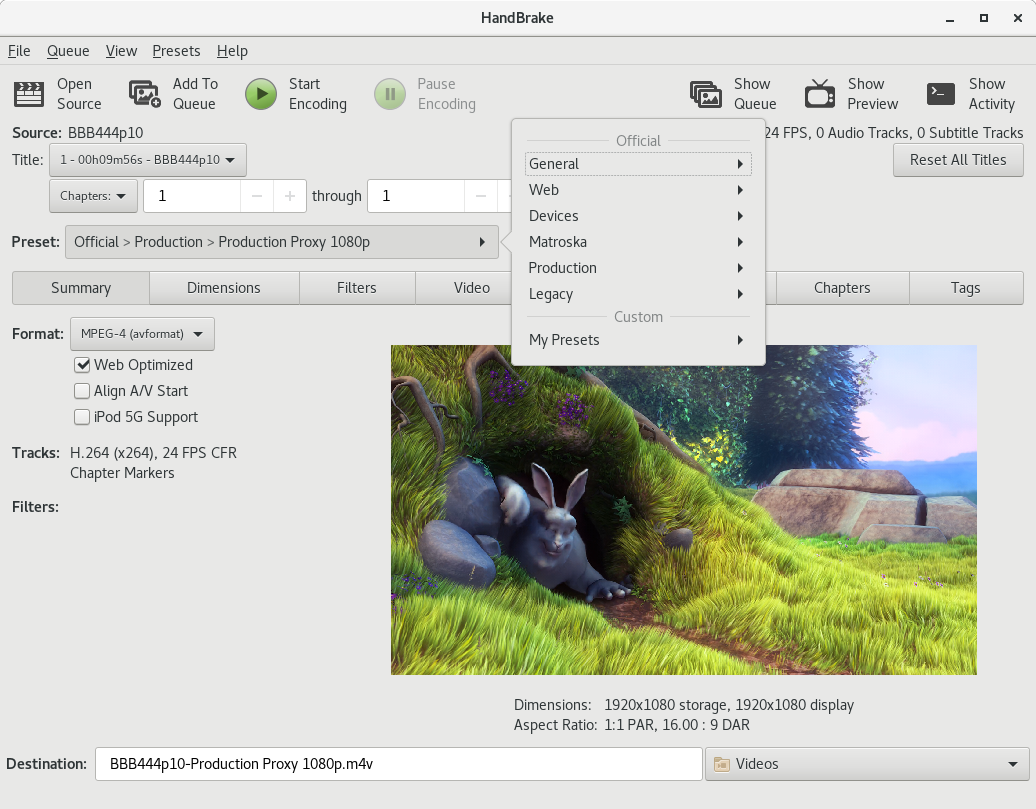Click the Add To Queue icon
1036x809 pixels.
pos(145,94)
